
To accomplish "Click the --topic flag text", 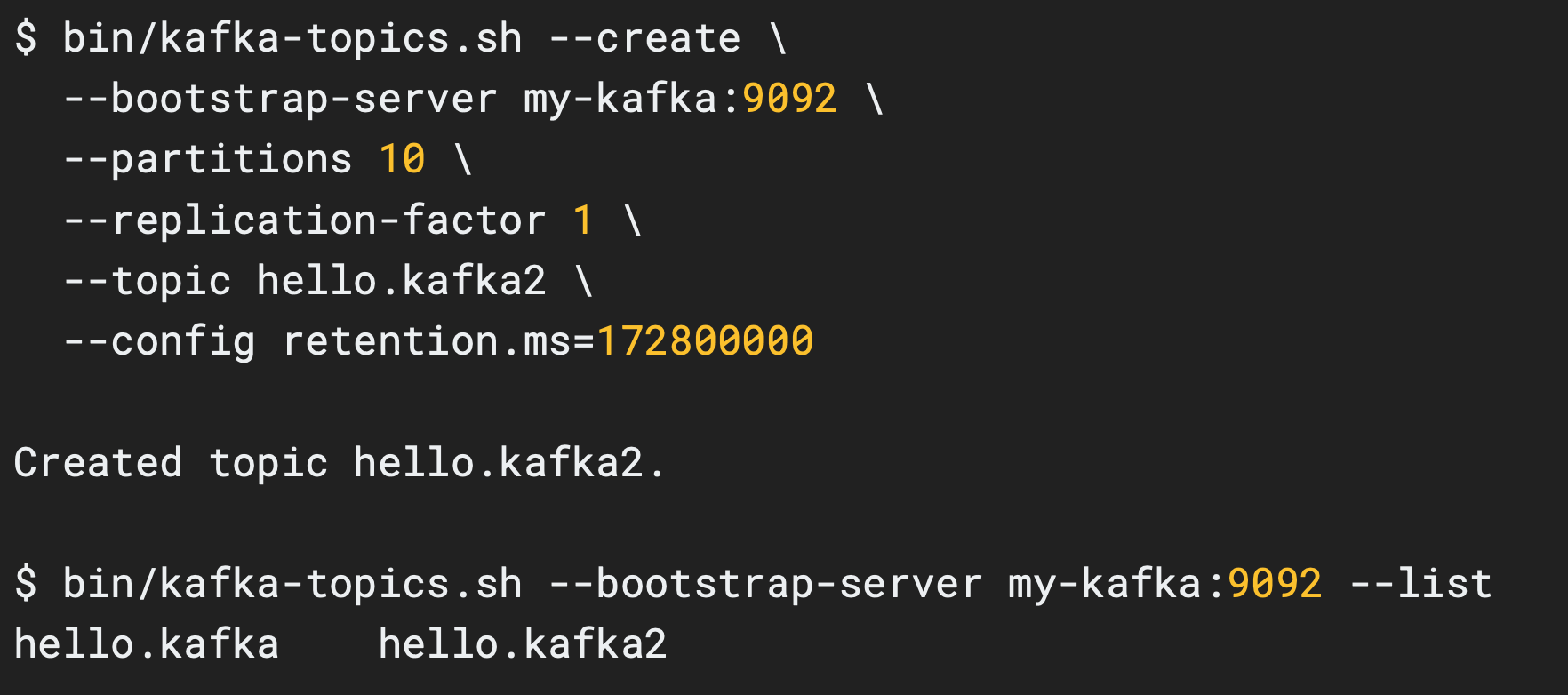I will 148,282.
